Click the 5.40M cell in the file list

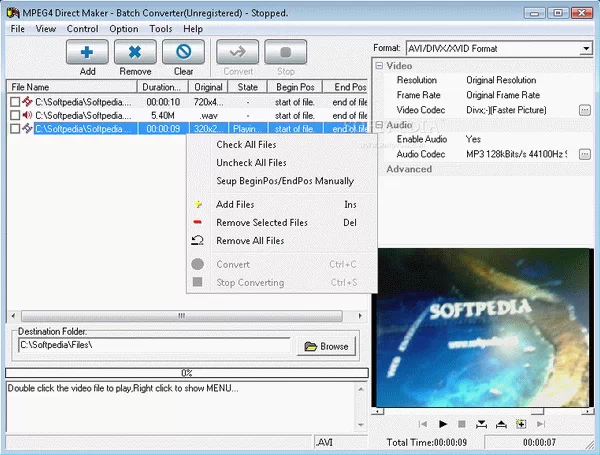pos(163,116)
